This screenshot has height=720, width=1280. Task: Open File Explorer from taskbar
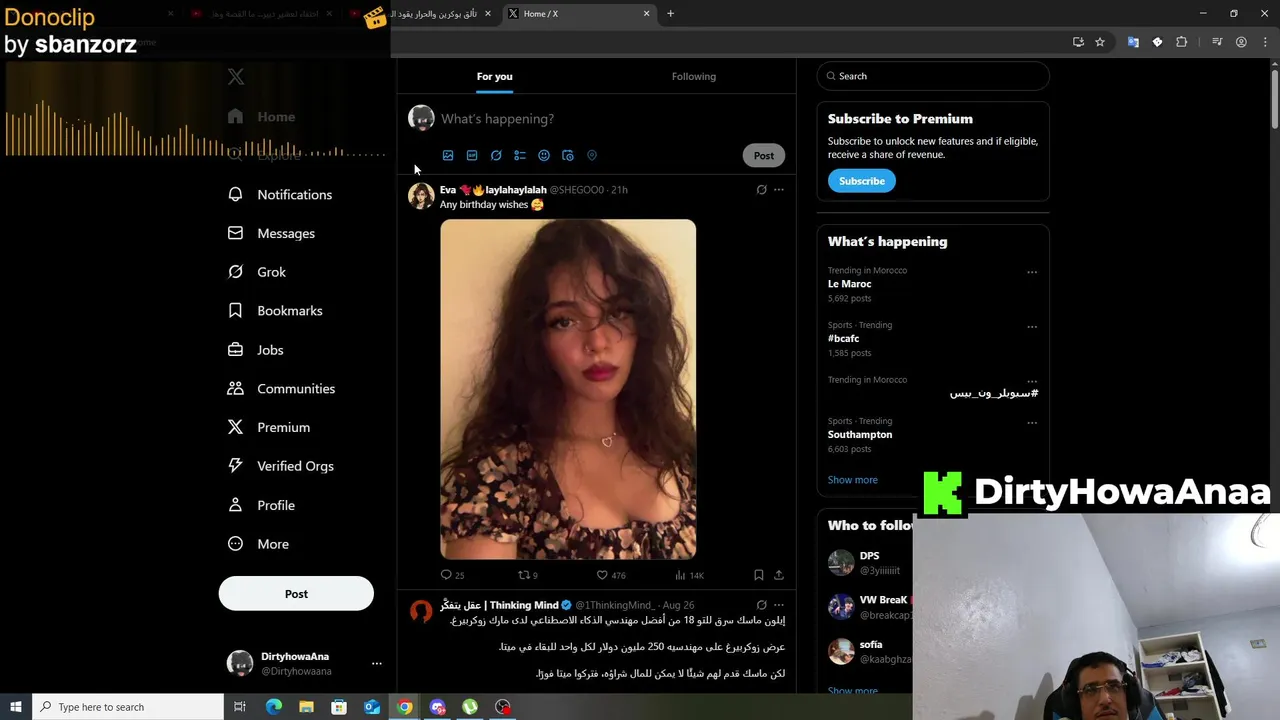point(306,707)
